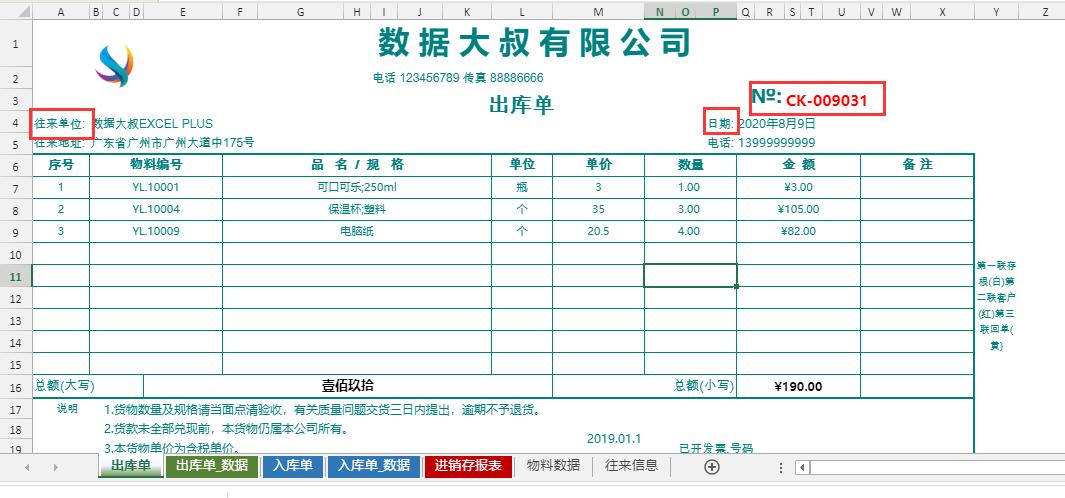The height and width of the screenshot is (498, 1065).
Task: Click the phone number 13999999999
Action: [776, 143]
